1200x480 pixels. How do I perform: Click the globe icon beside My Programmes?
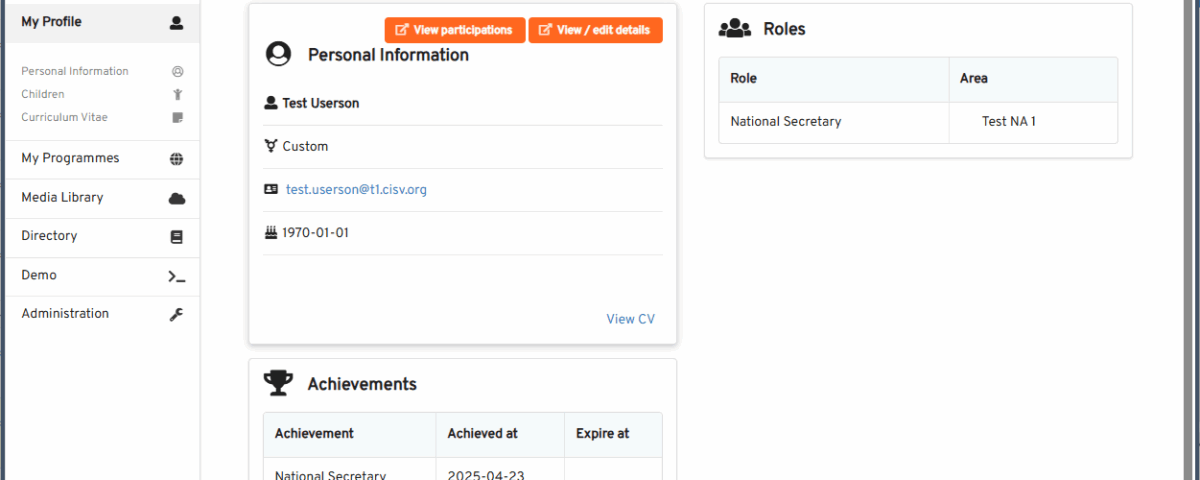point(177,159)
